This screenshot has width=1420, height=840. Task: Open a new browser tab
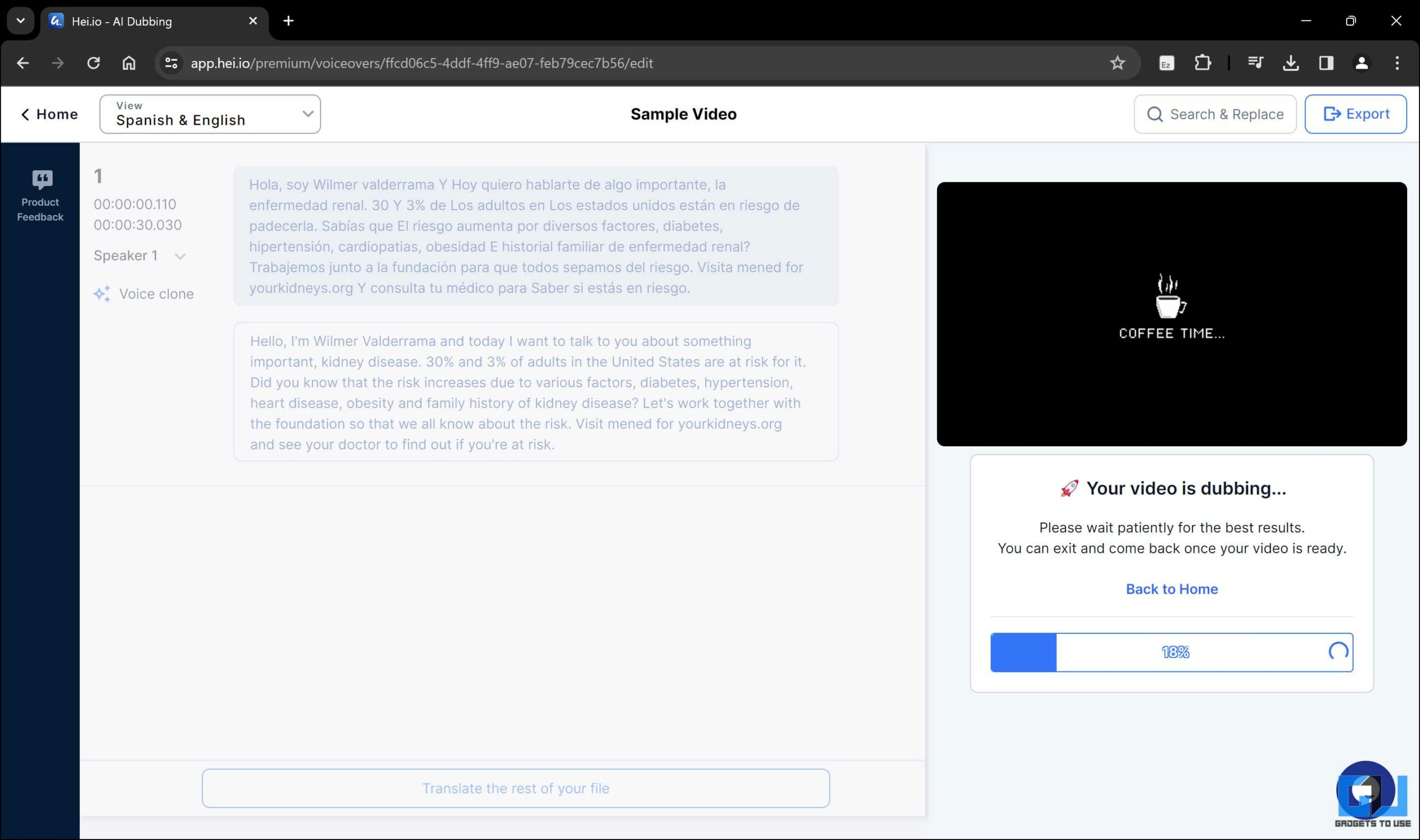(288, 21)
